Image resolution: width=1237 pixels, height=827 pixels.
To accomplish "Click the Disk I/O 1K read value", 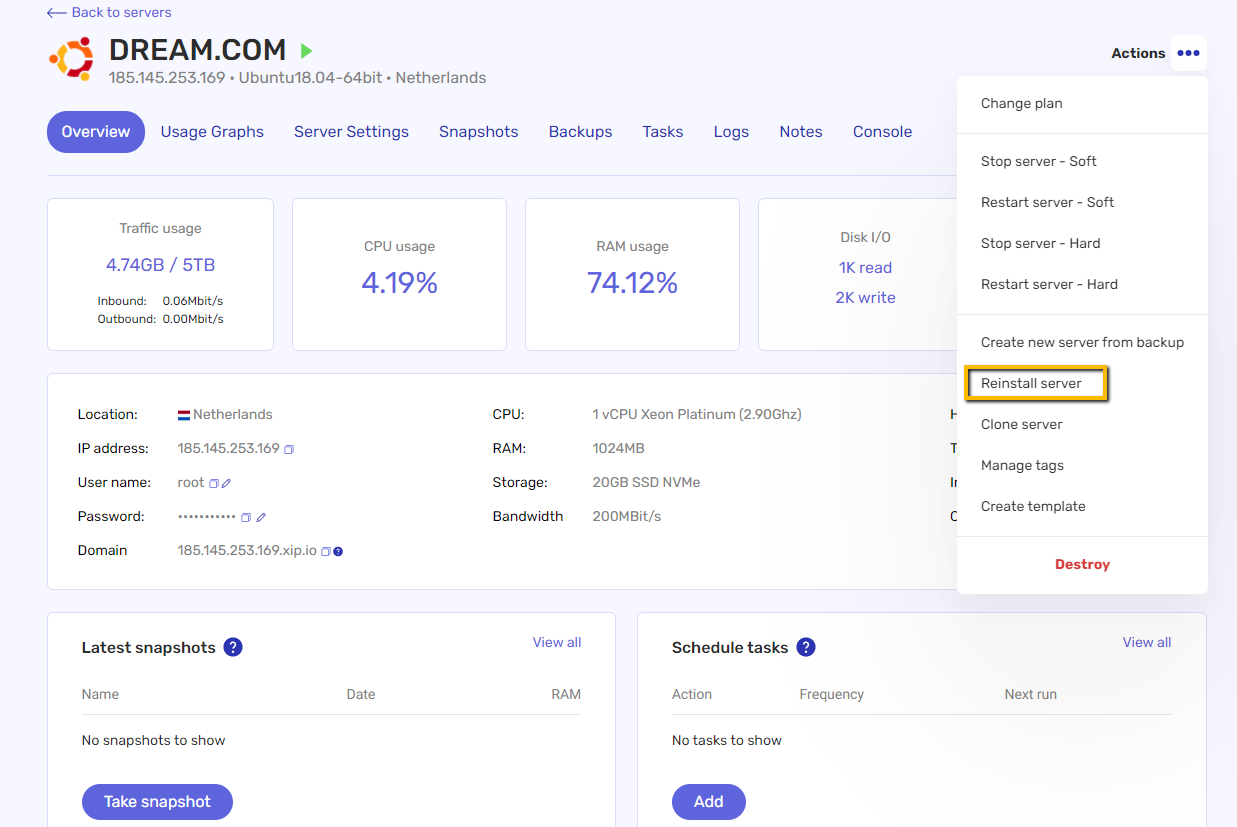I will point(865,268).
